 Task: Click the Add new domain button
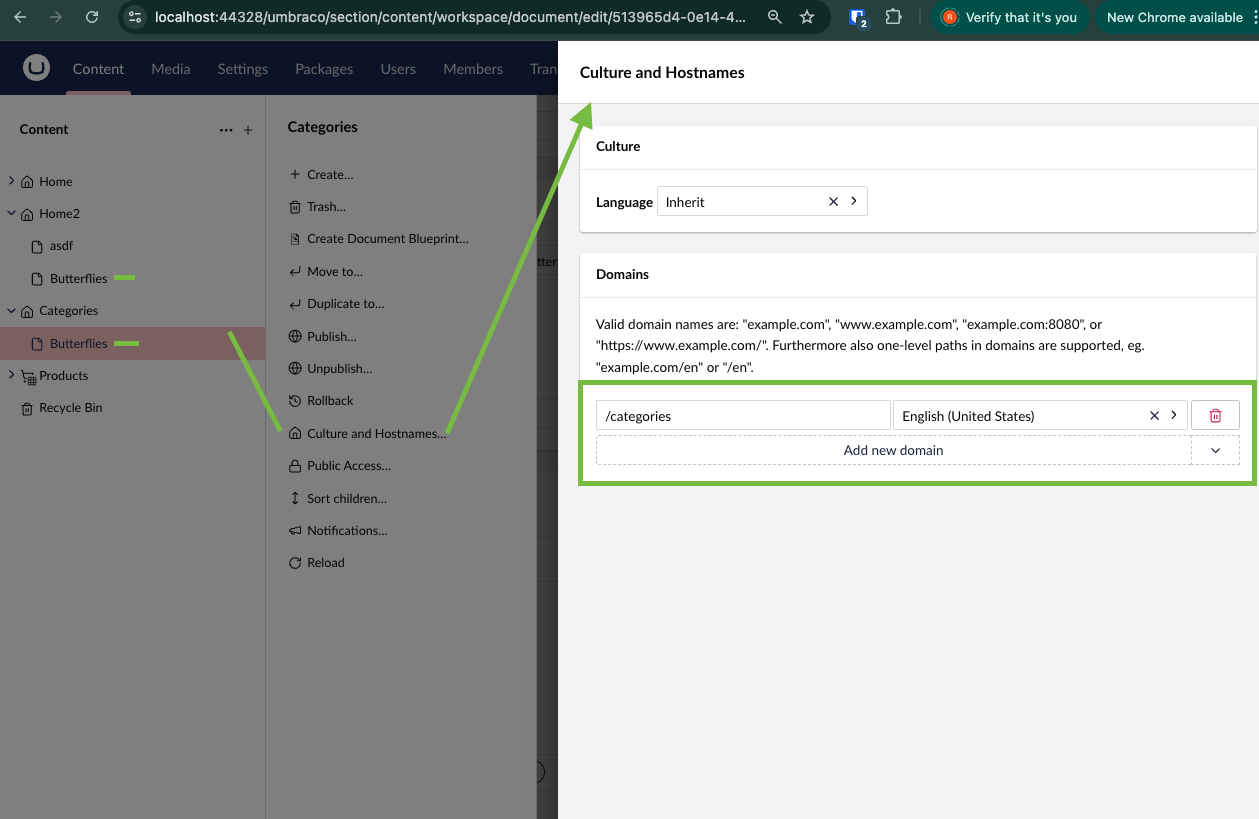[x=893, y=450]
